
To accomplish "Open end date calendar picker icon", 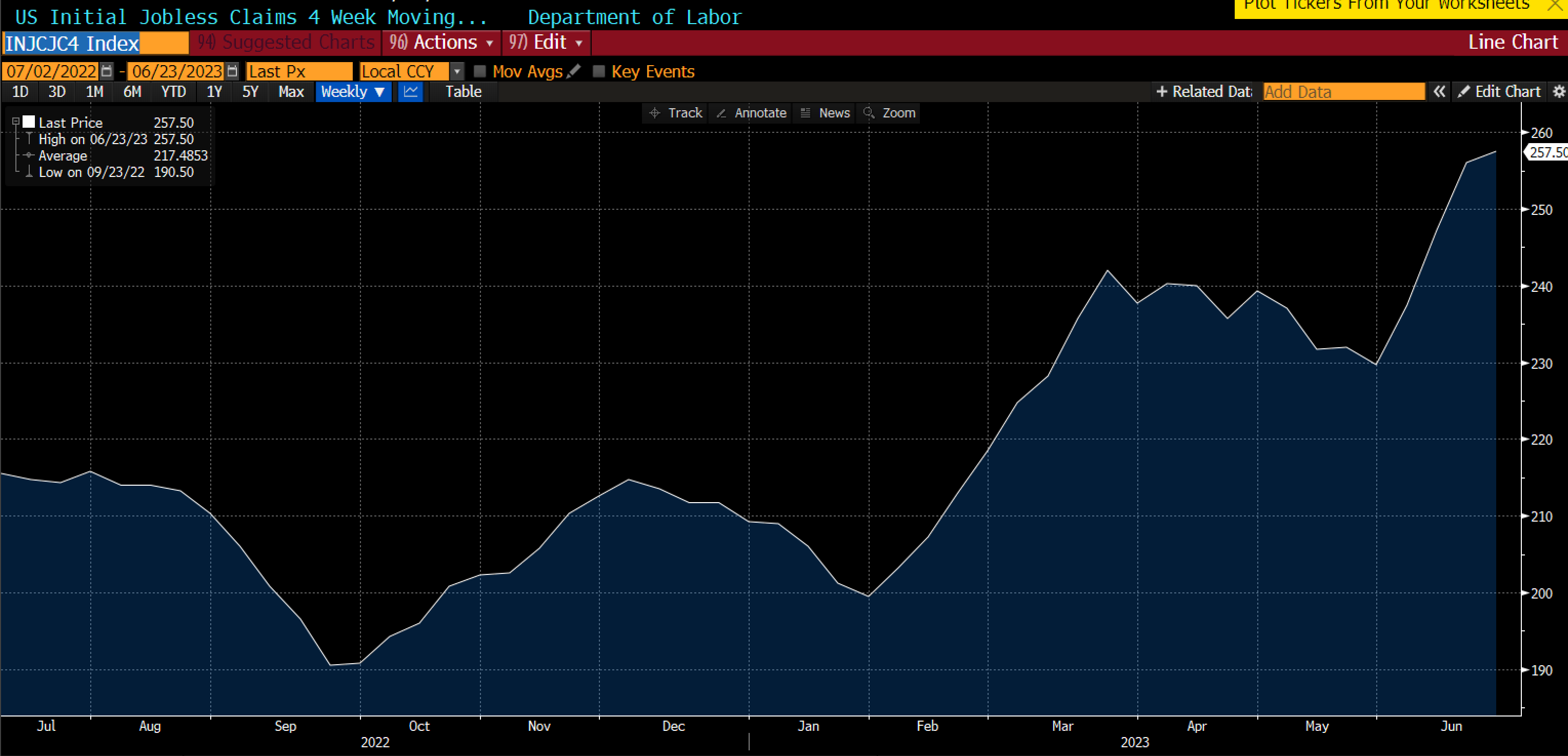I will pyautogui.click(x=232, y=71).
